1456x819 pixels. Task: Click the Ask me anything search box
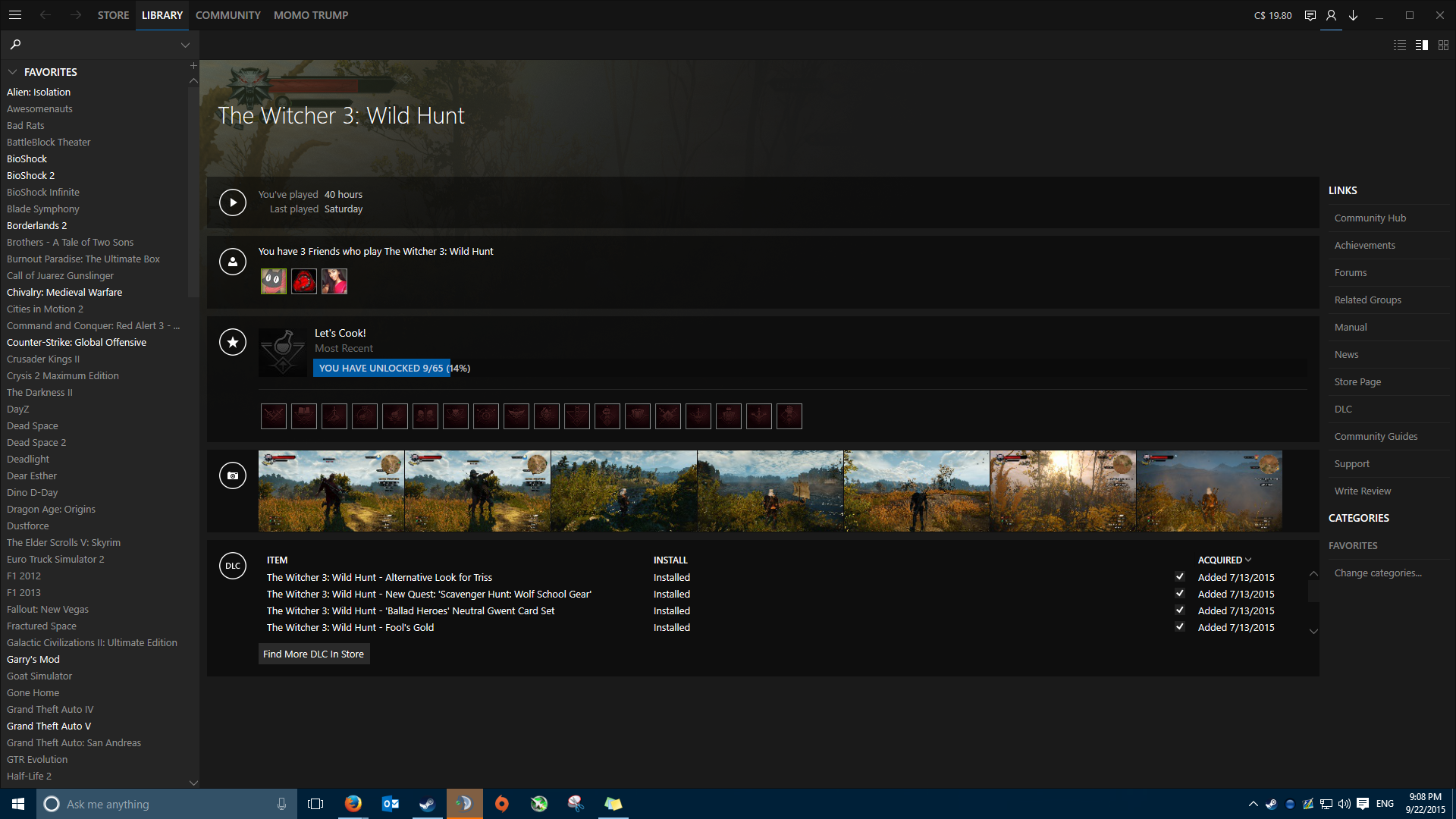click(165, 804)
